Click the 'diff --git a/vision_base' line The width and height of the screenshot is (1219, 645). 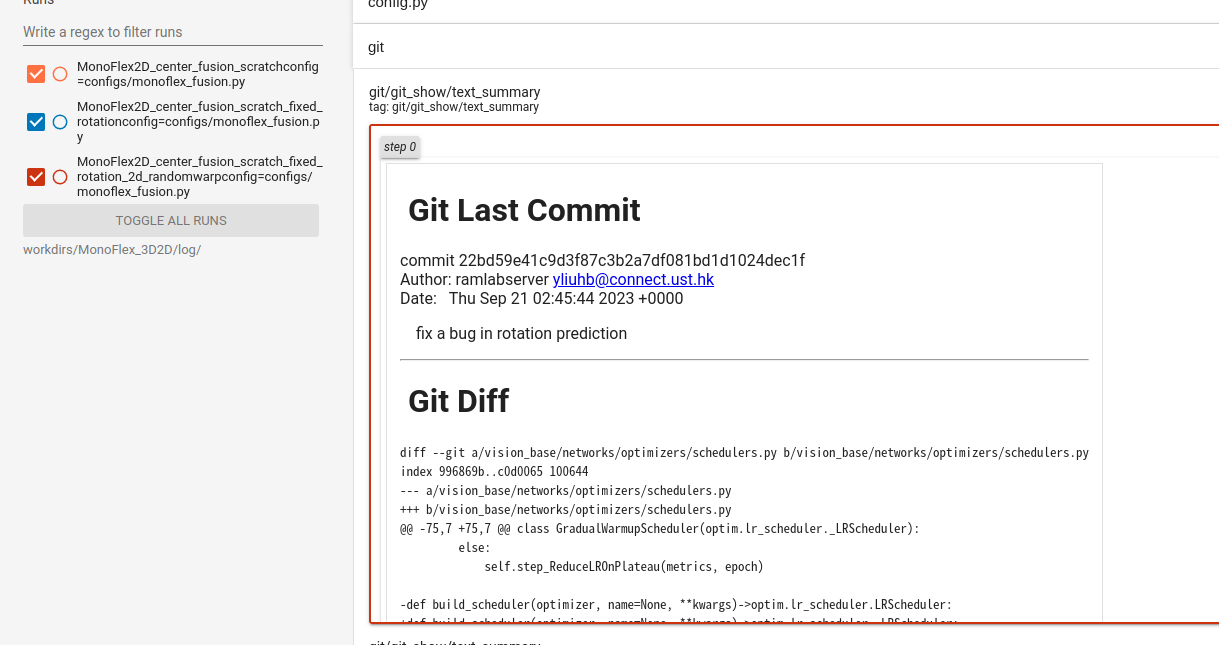[x=744, y=453]
